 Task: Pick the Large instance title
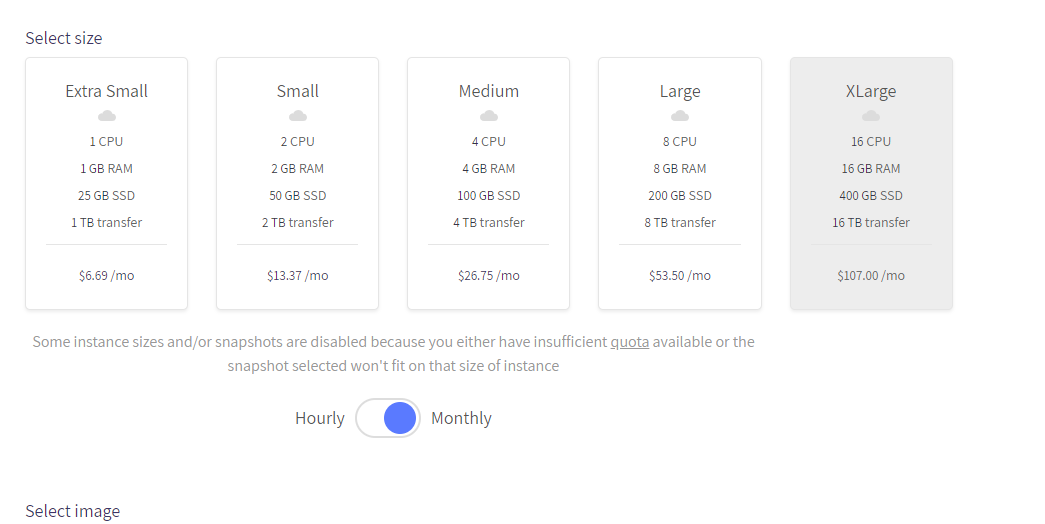680,91
